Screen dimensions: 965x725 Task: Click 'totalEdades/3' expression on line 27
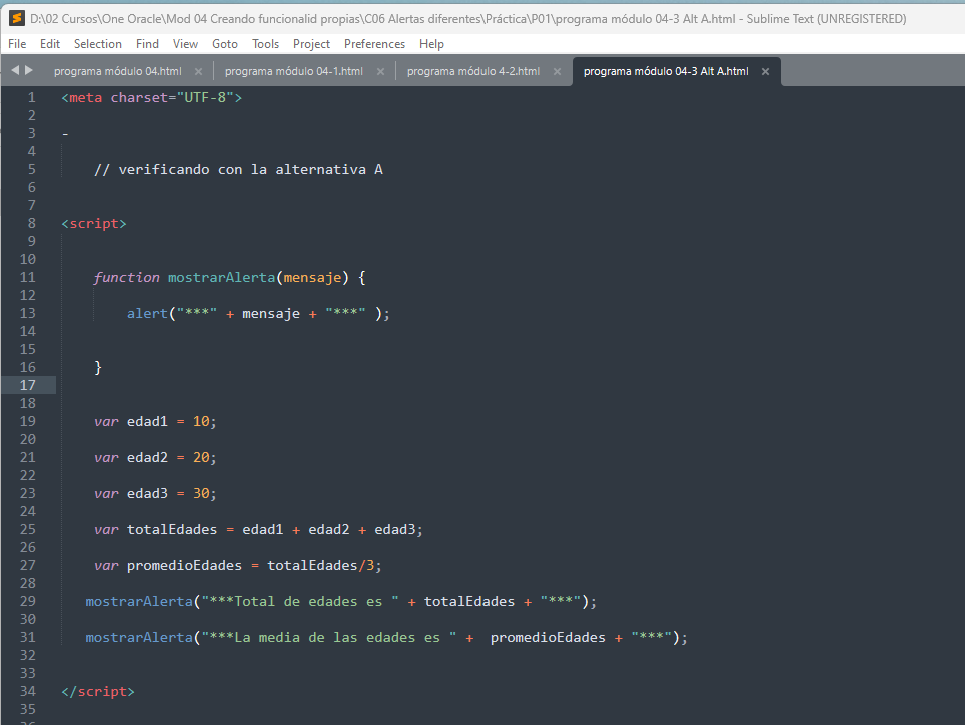(320, 566)
